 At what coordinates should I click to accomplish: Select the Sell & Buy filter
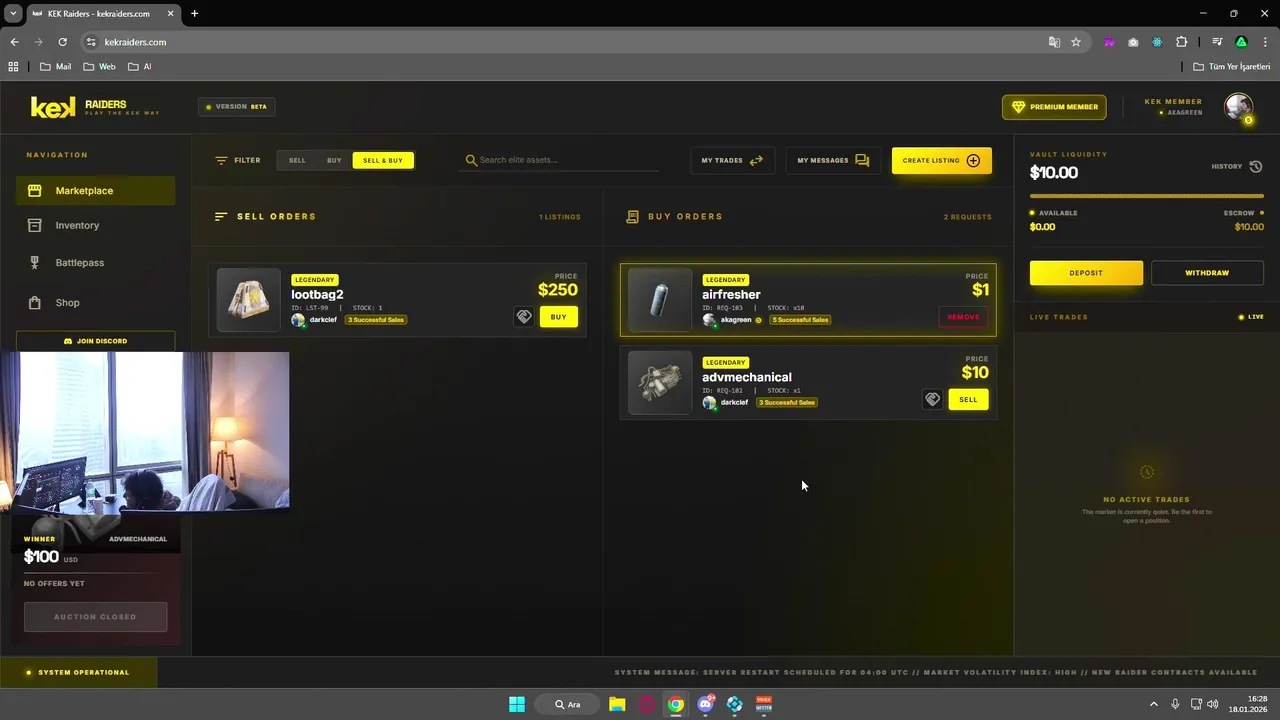tap(383, 160)
